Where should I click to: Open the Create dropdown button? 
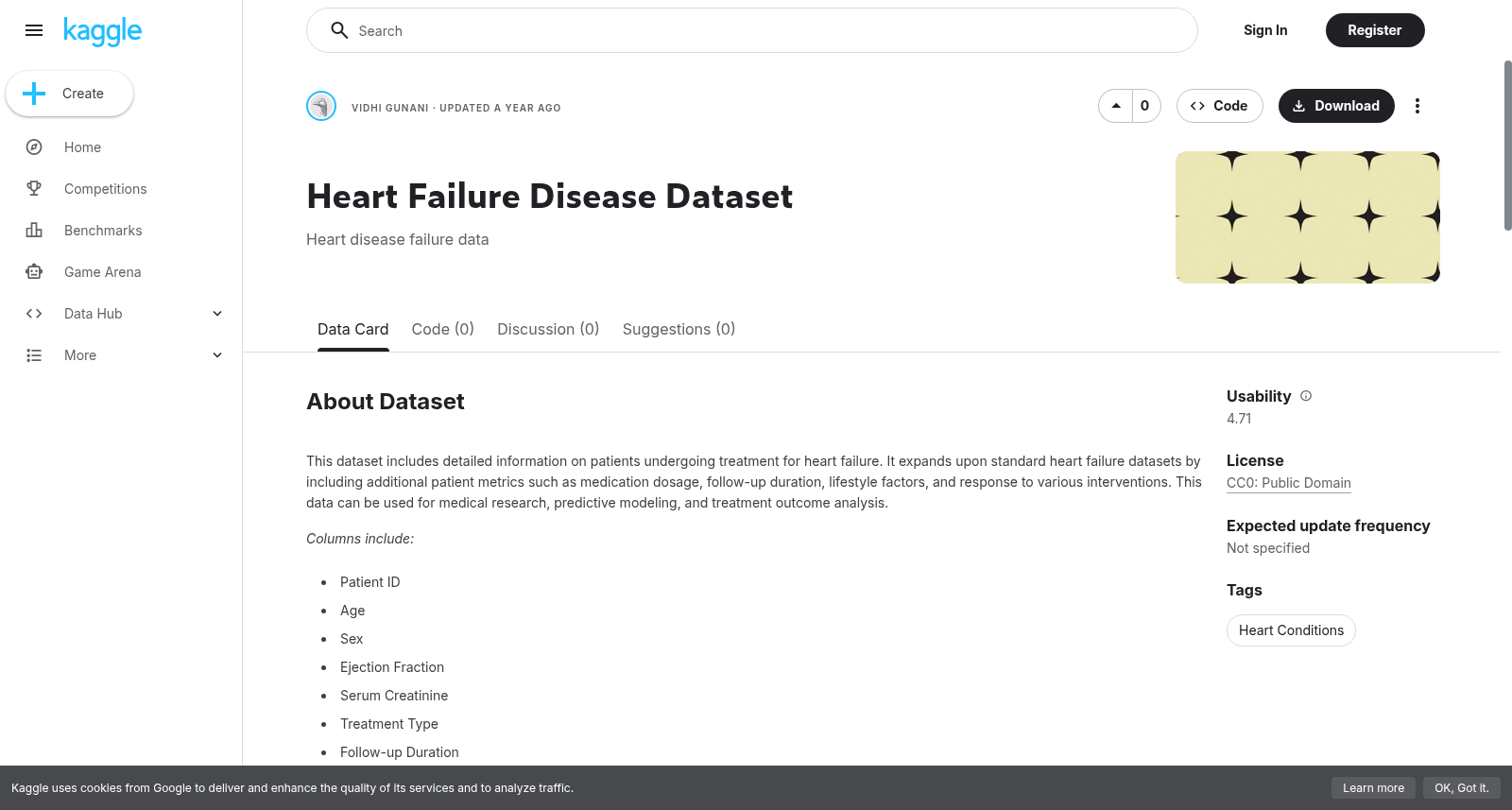point(70,94)
